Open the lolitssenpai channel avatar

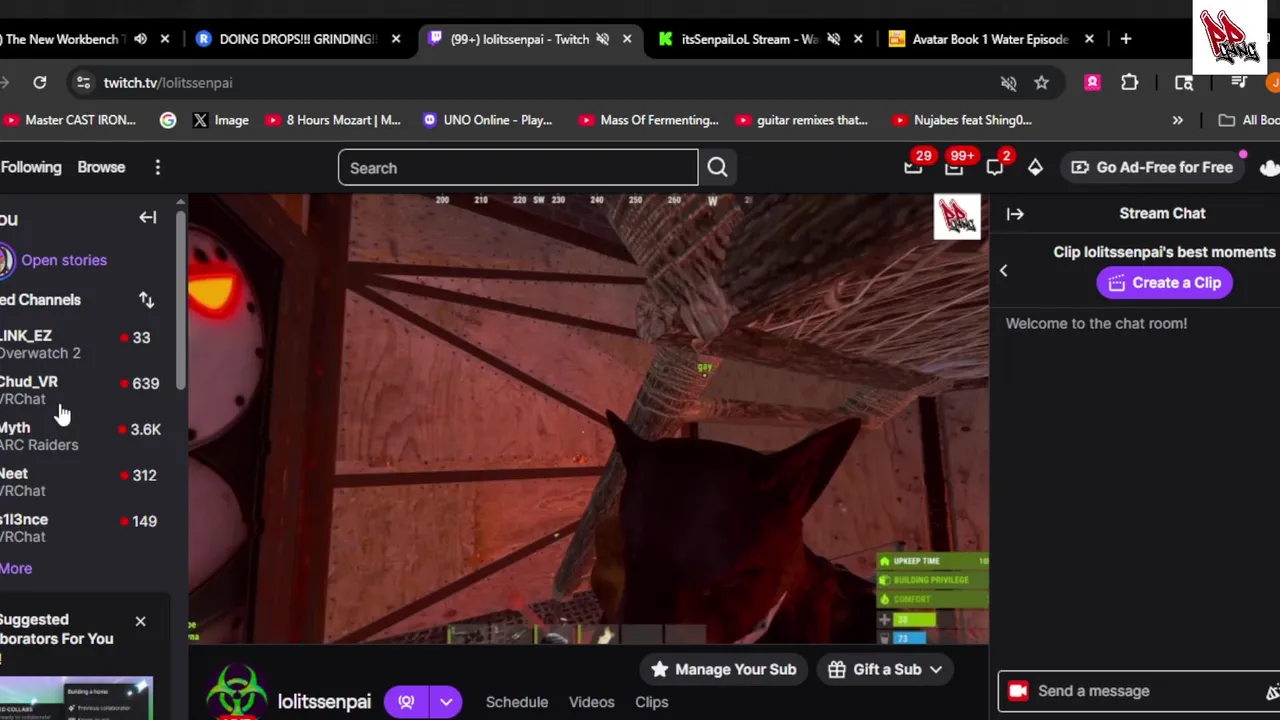click(237, 690)
